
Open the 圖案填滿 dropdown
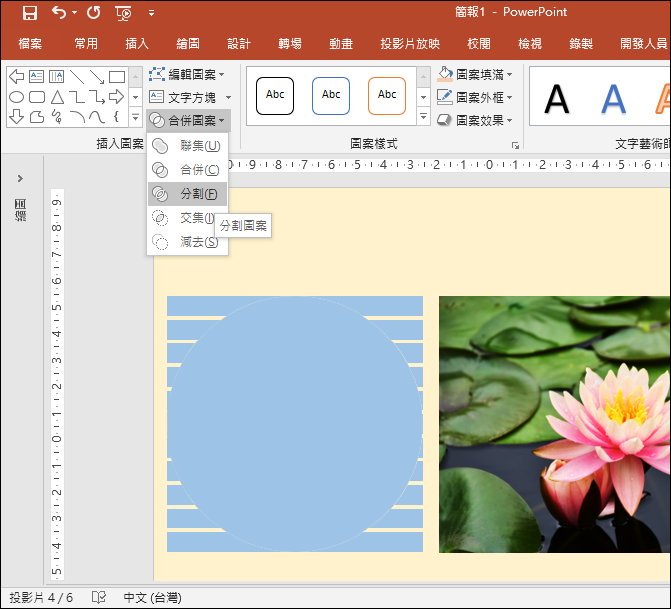point(474,74)
